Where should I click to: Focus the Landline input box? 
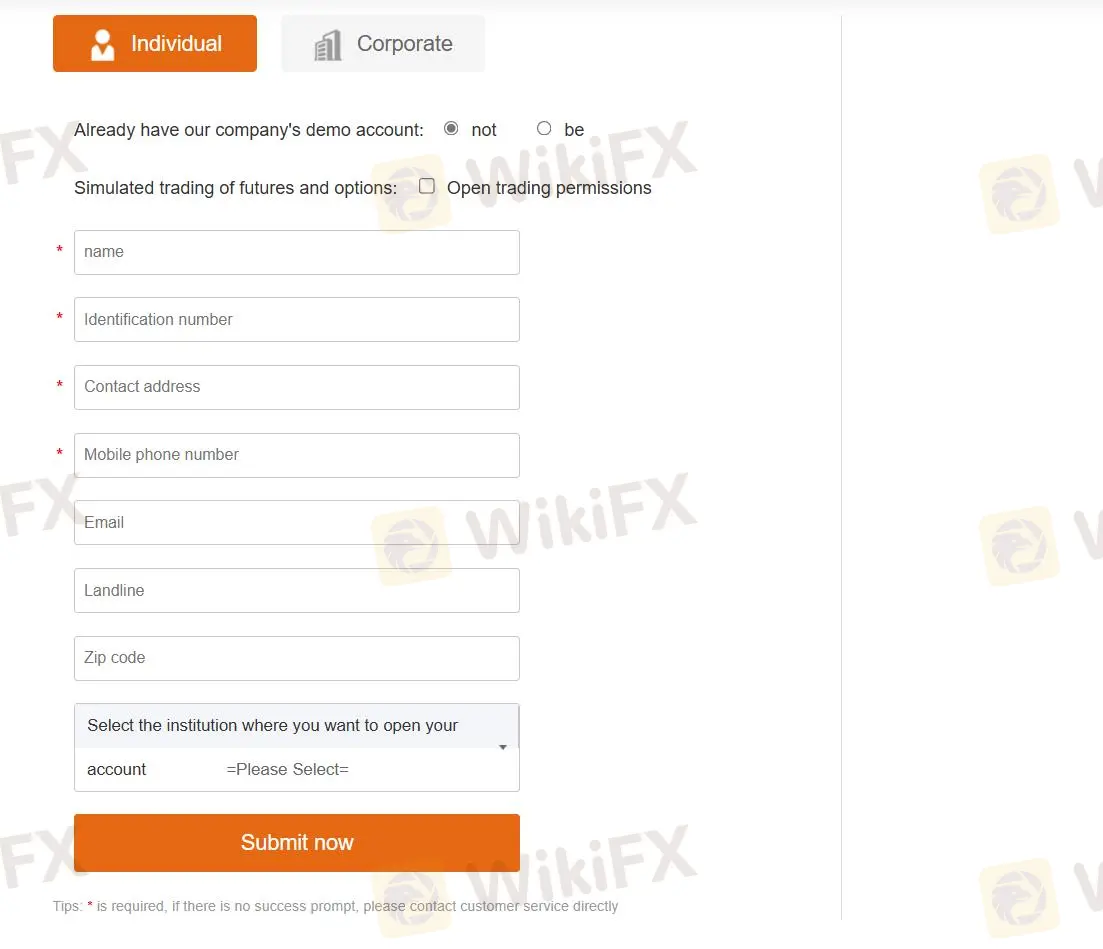pyautogui.click(x=297, y=591)
